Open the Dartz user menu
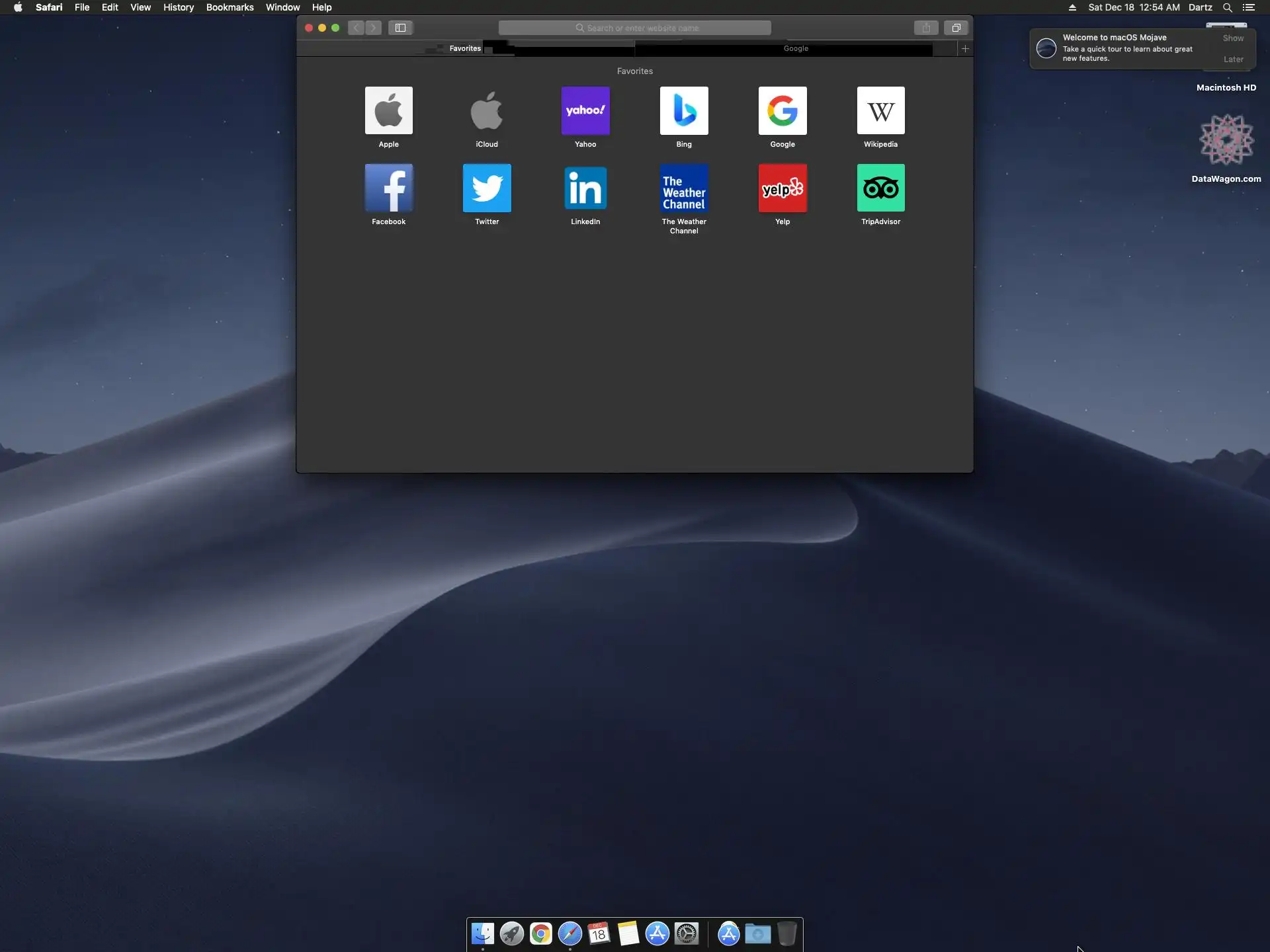The height and width of the screenshot is (952, 1270). click(1200, 7)
